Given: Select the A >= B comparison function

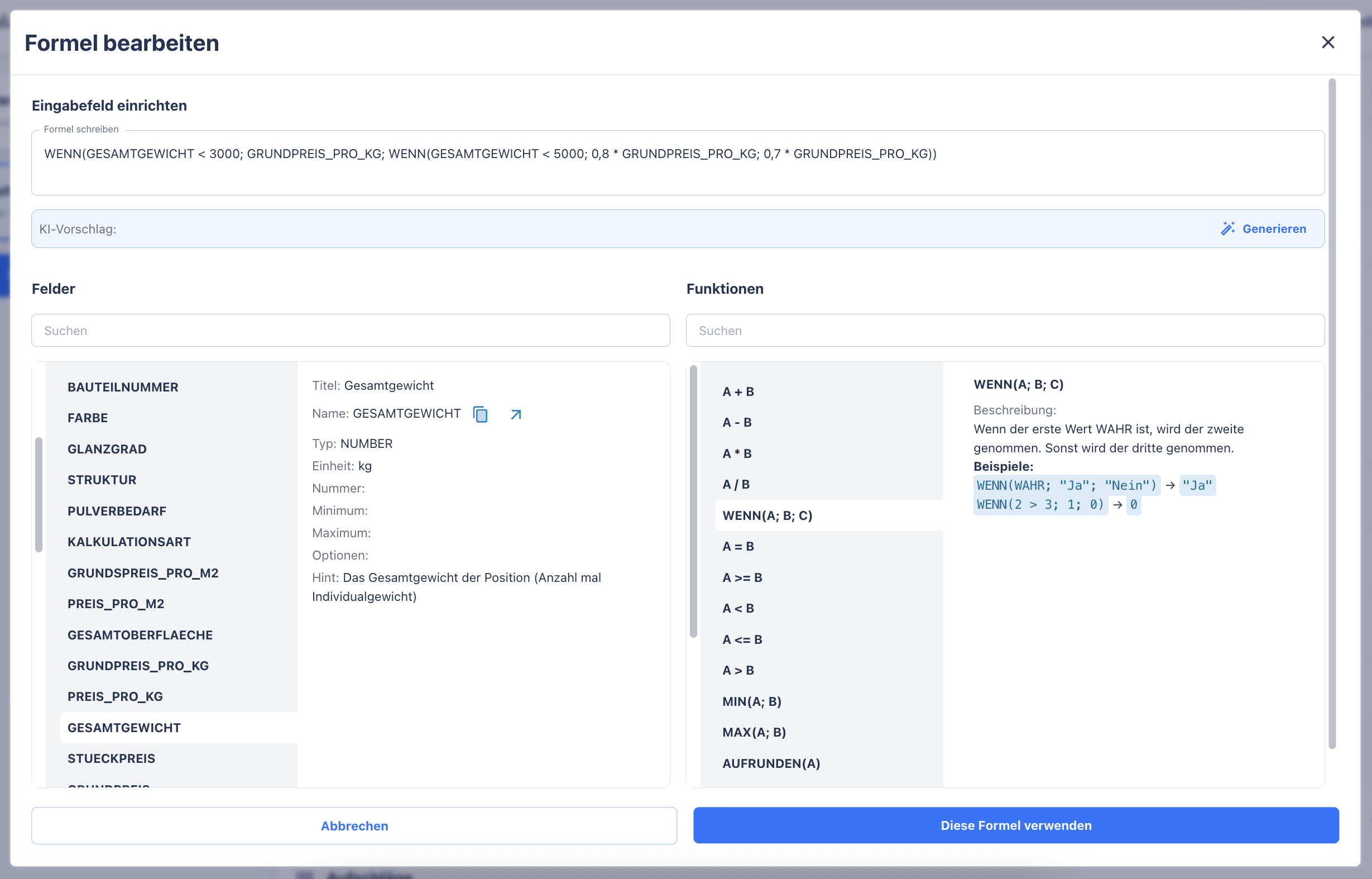Looking at the screenshot, I should (742, 577).
